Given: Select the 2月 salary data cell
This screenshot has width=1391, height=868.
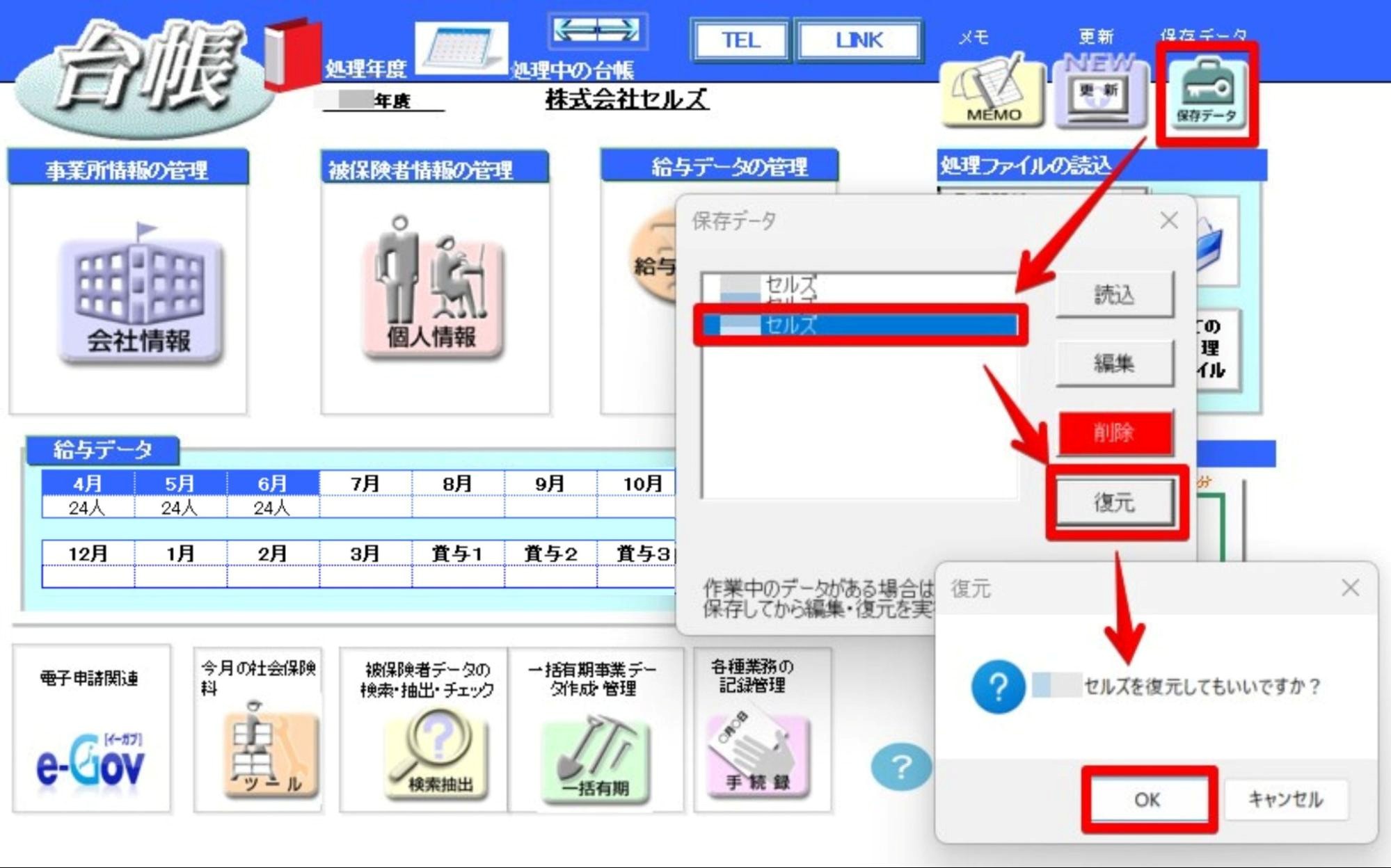Looking at the screenshot, I should tap(273, 554).
